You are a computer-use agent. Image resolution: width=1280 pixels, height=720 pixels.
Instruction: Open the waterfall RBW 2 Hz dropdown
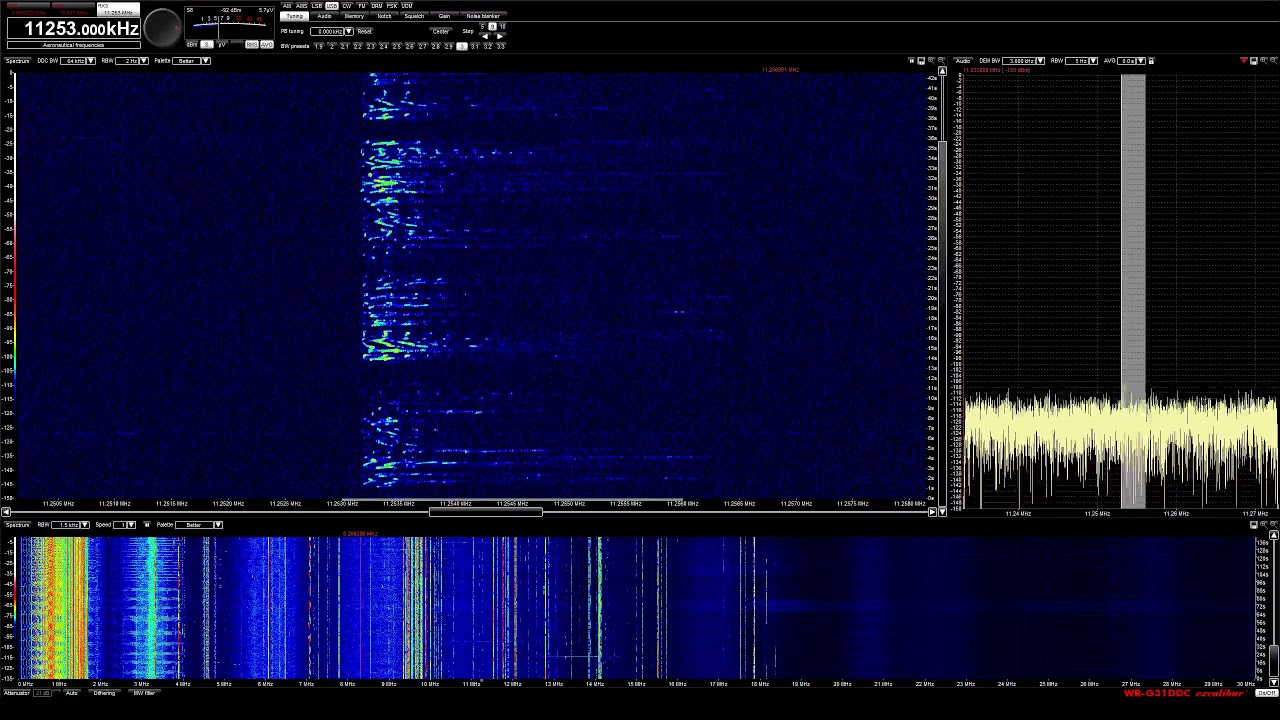click(x=144, y=61)
